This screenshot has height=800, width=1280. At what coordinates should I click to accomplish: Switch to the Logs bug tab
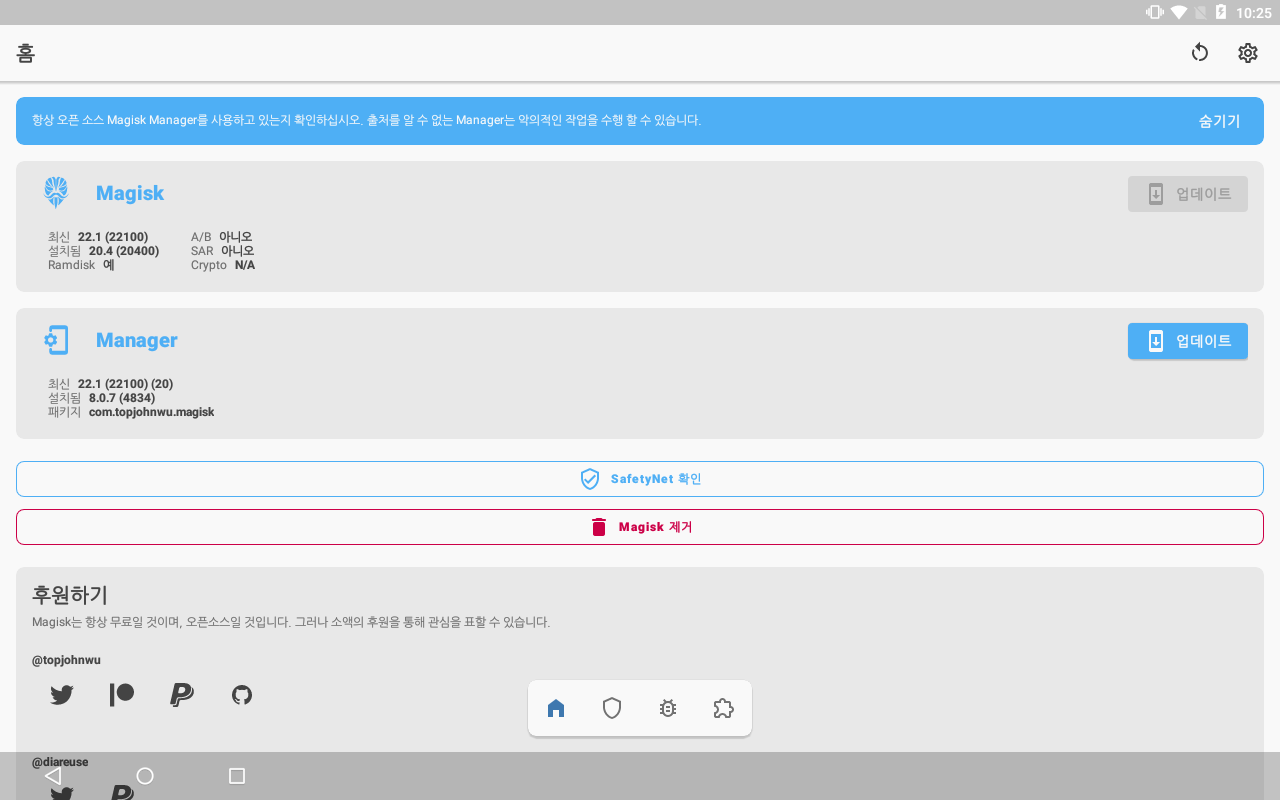[x=668, y=708]
